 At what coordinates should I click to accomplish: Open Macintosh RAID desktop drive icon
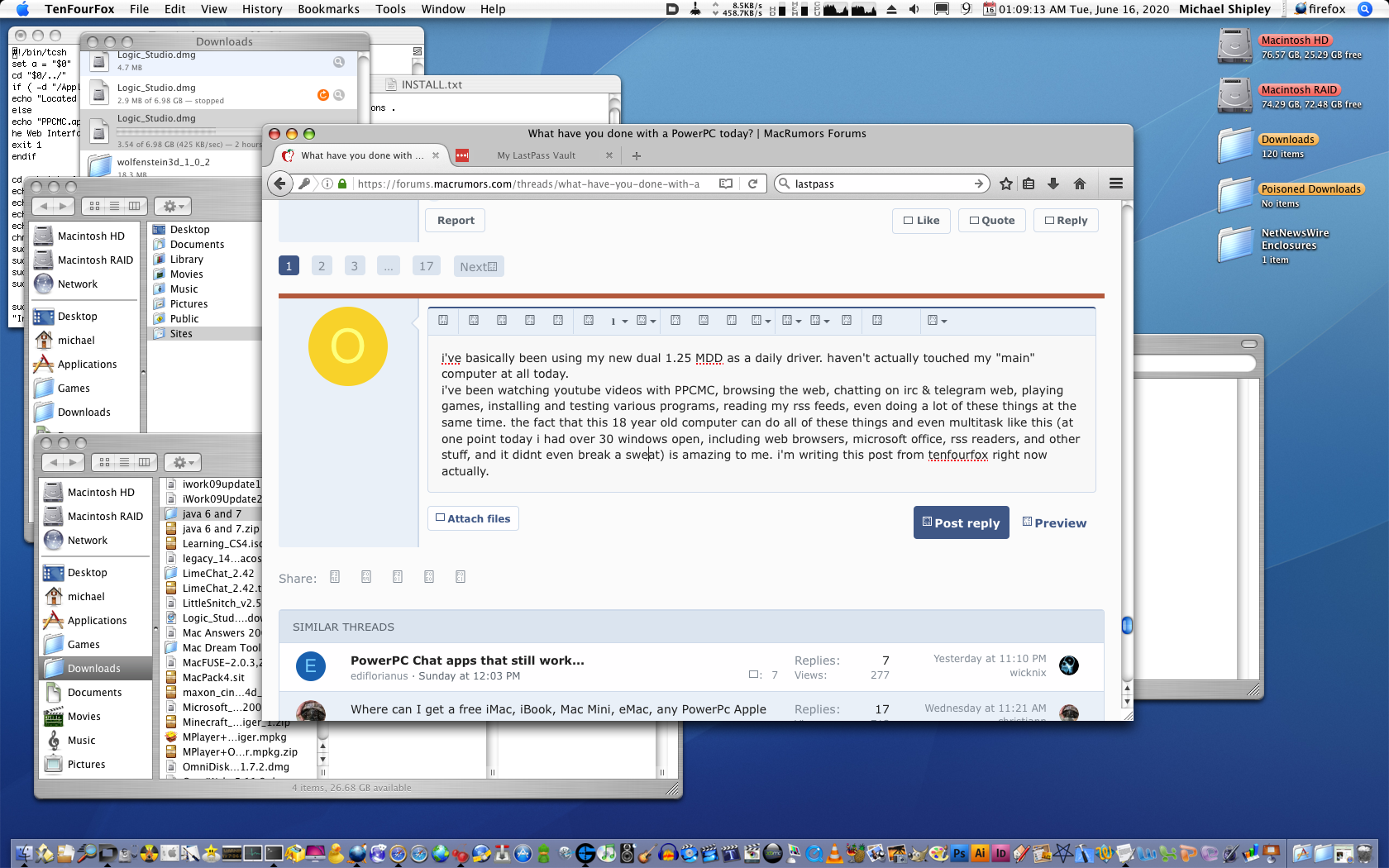[x=1234, y=96]
